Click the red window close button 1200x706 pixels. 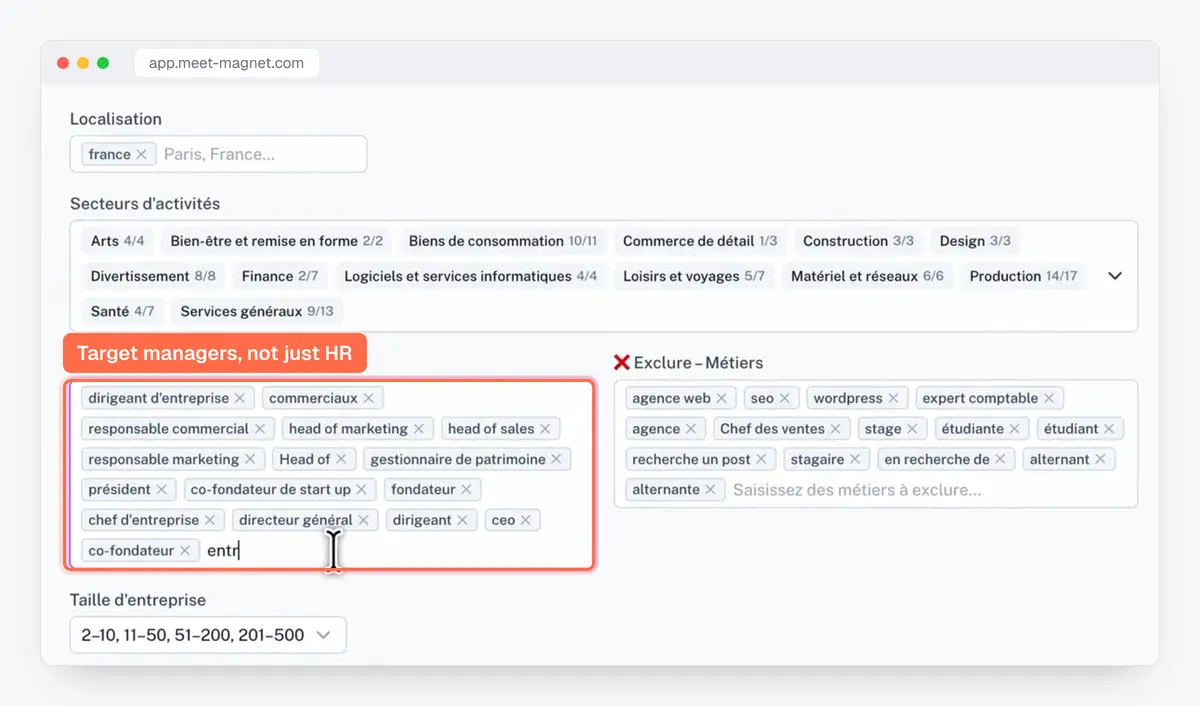pos(63,63)
